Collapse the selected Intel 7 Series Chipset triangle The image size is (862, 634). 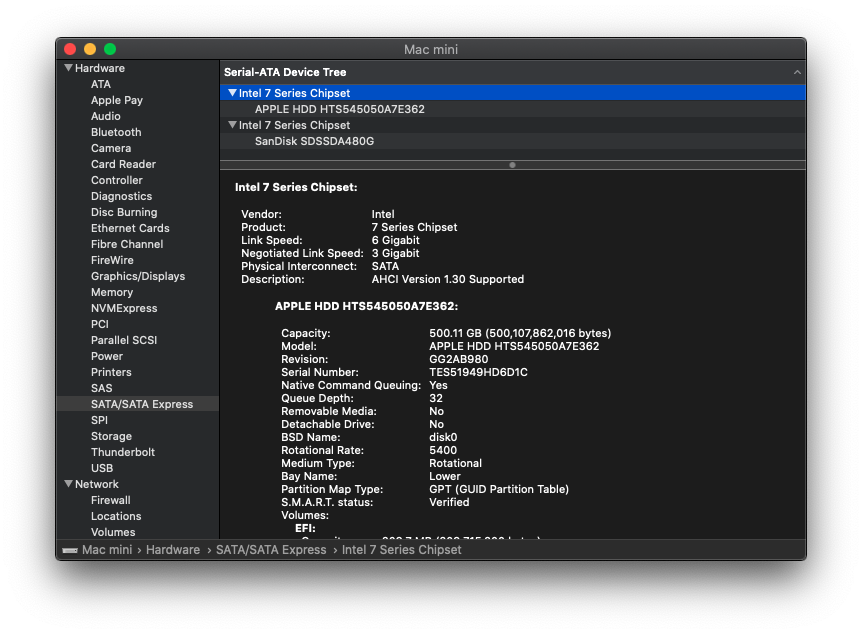(233, 93)
